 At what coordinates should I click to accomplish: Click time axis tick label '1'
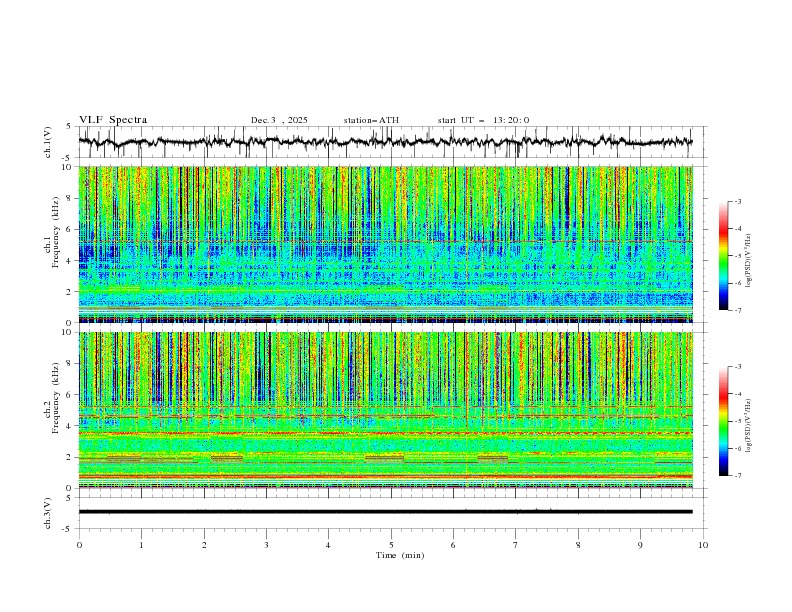click(x=141, y=545)
